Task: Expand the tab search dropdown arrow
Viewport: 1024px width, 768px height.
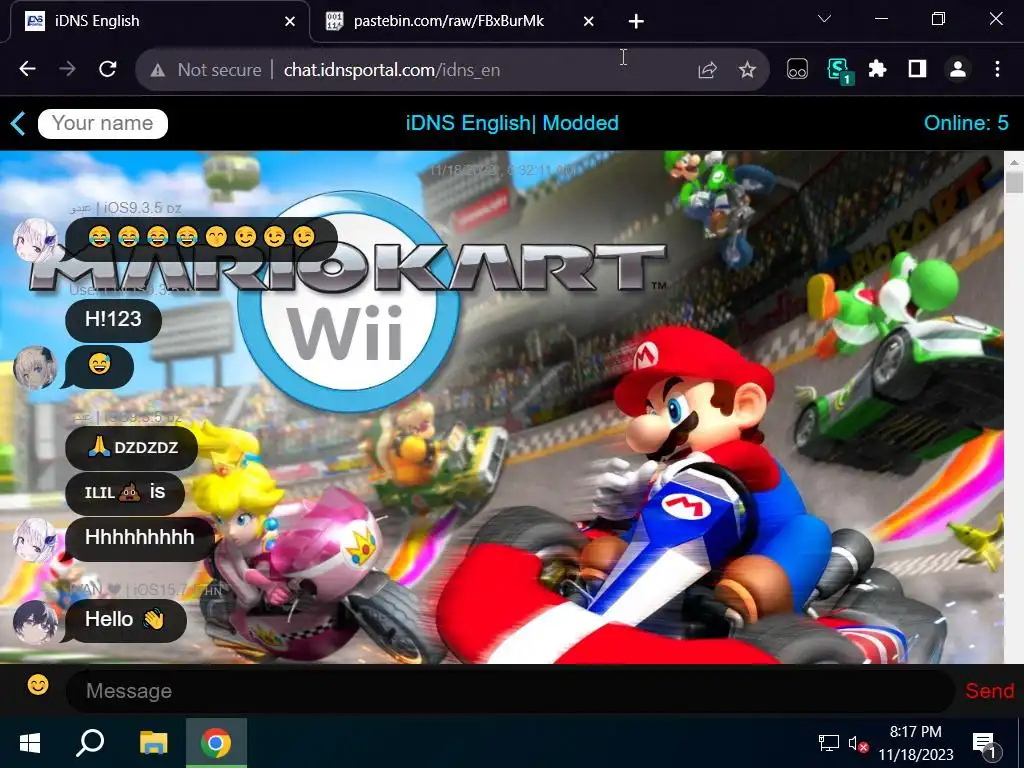Action: (x=824, y=19)
